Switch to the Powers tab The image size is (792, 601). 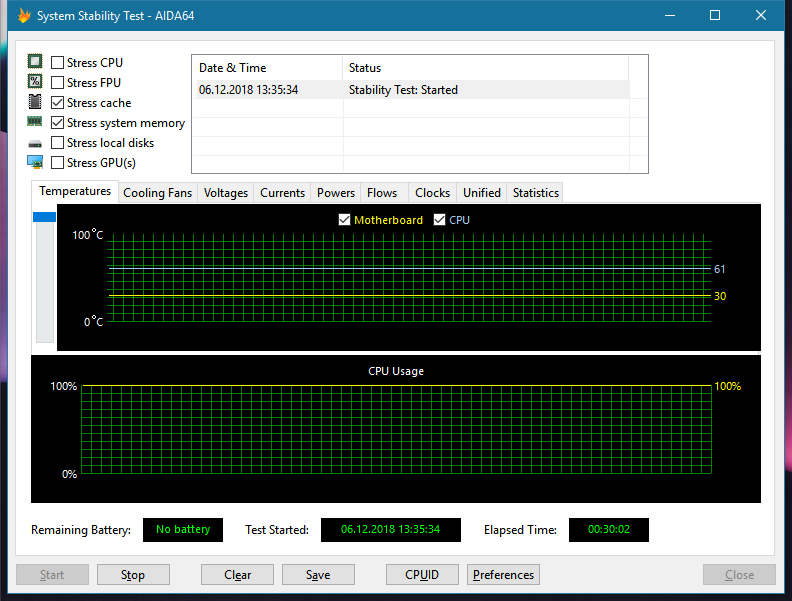[x=336, y=193]
